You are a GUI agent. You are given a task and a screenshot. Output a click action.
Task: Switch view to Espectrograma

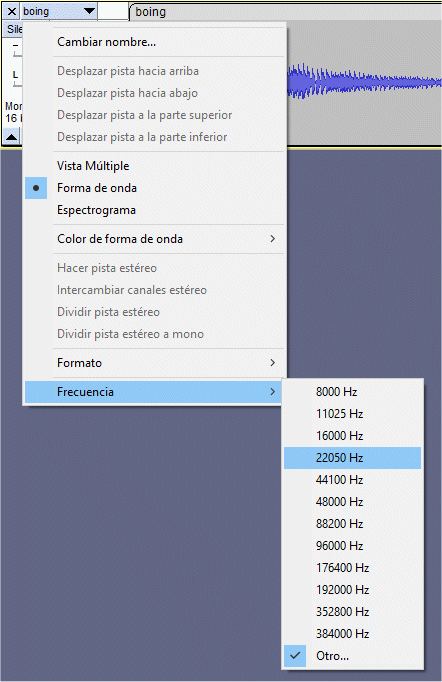[x=154, y=210]
